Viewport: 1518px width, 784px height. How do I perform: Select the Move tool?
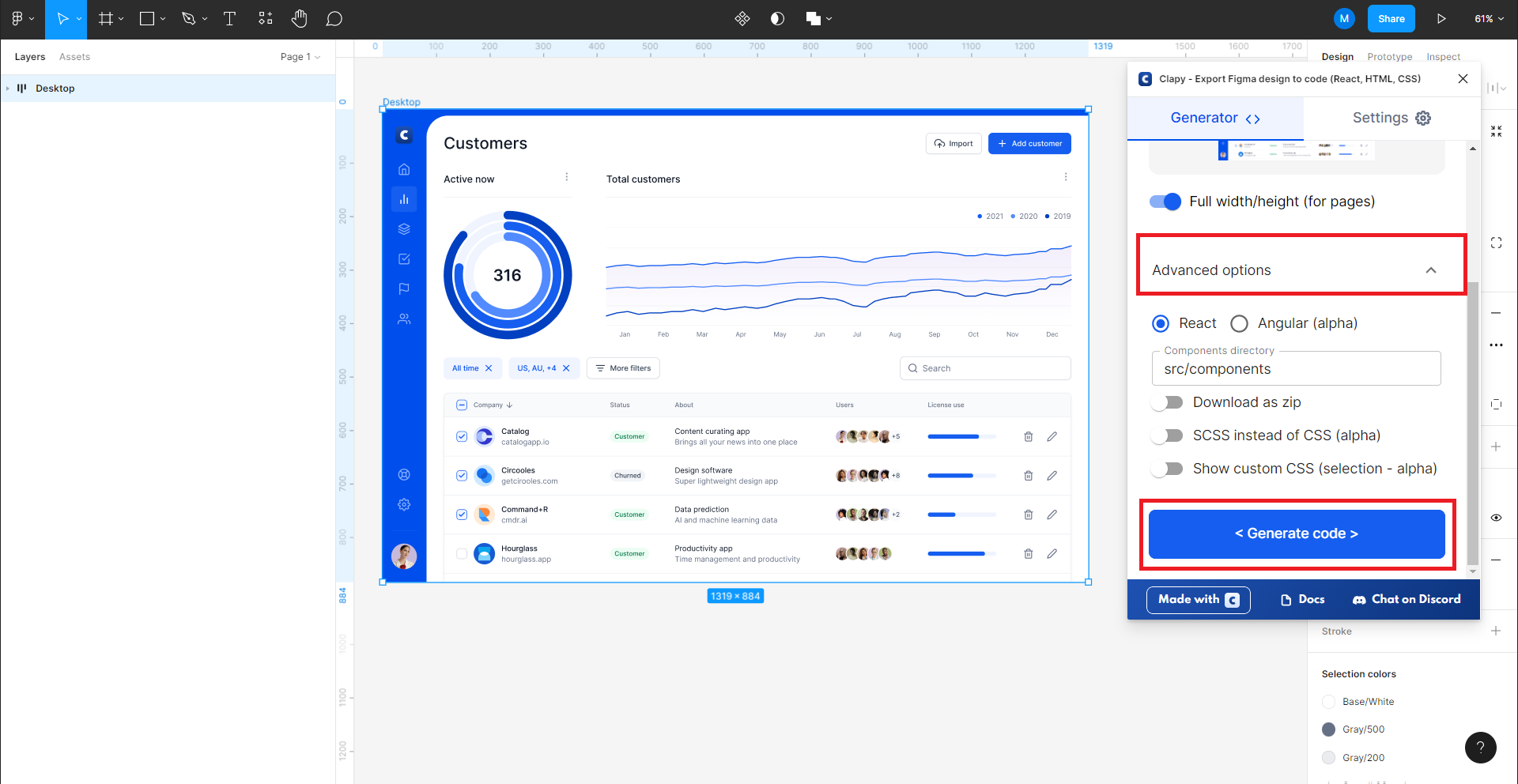pyautogui.click(x=62, y=18)
